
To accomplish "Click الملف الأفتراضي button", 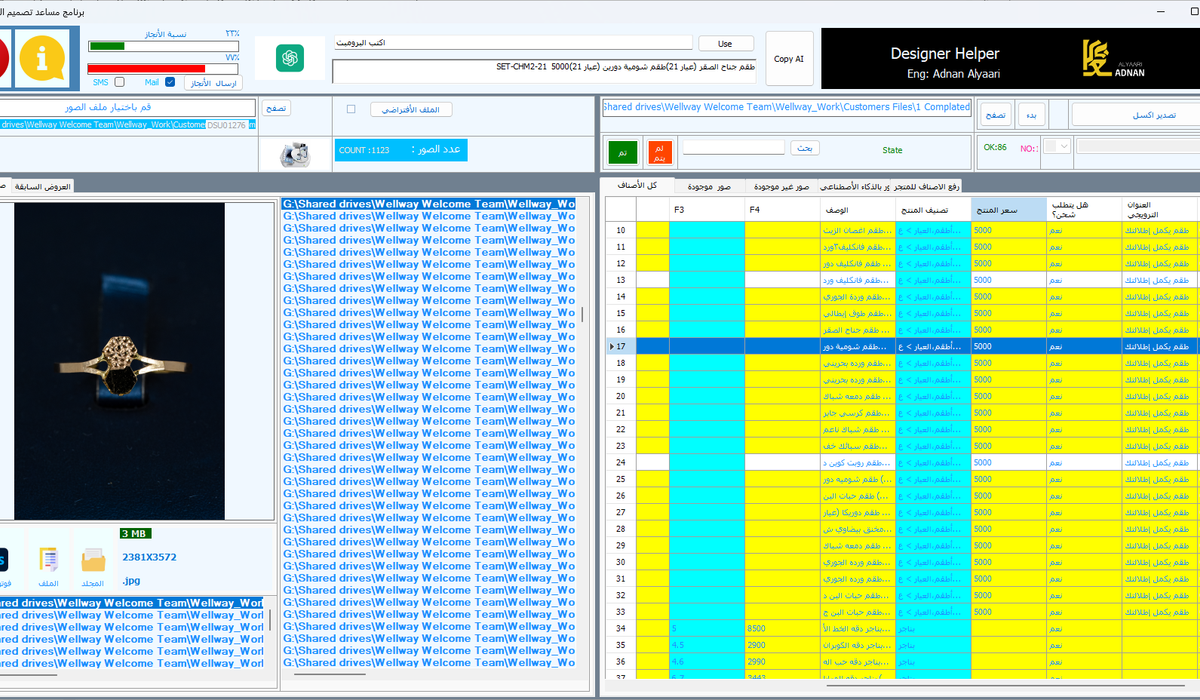I will [x=411, y=109].
